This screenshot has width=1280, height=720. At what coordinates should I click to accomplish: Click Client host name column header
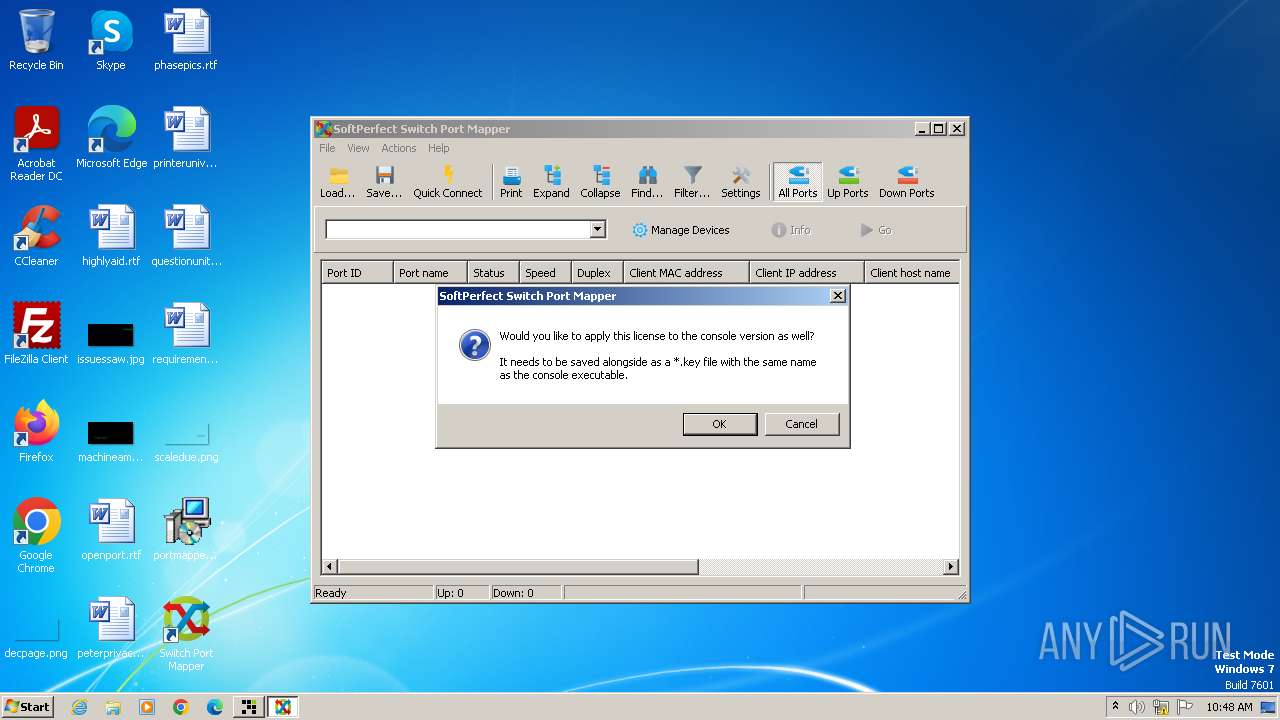point(911,273)
